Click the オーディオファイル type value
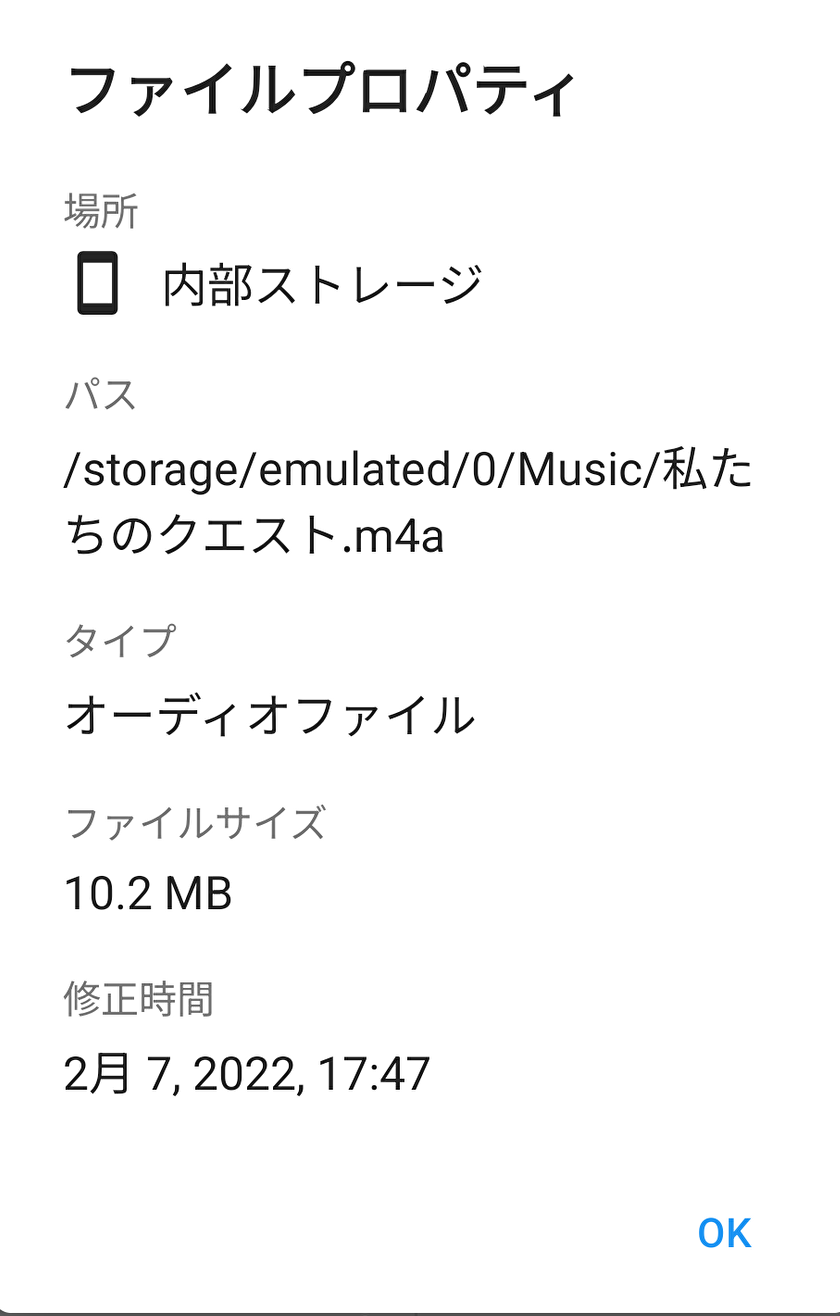Screen dimensions: 840x1316 coord(269,716)
